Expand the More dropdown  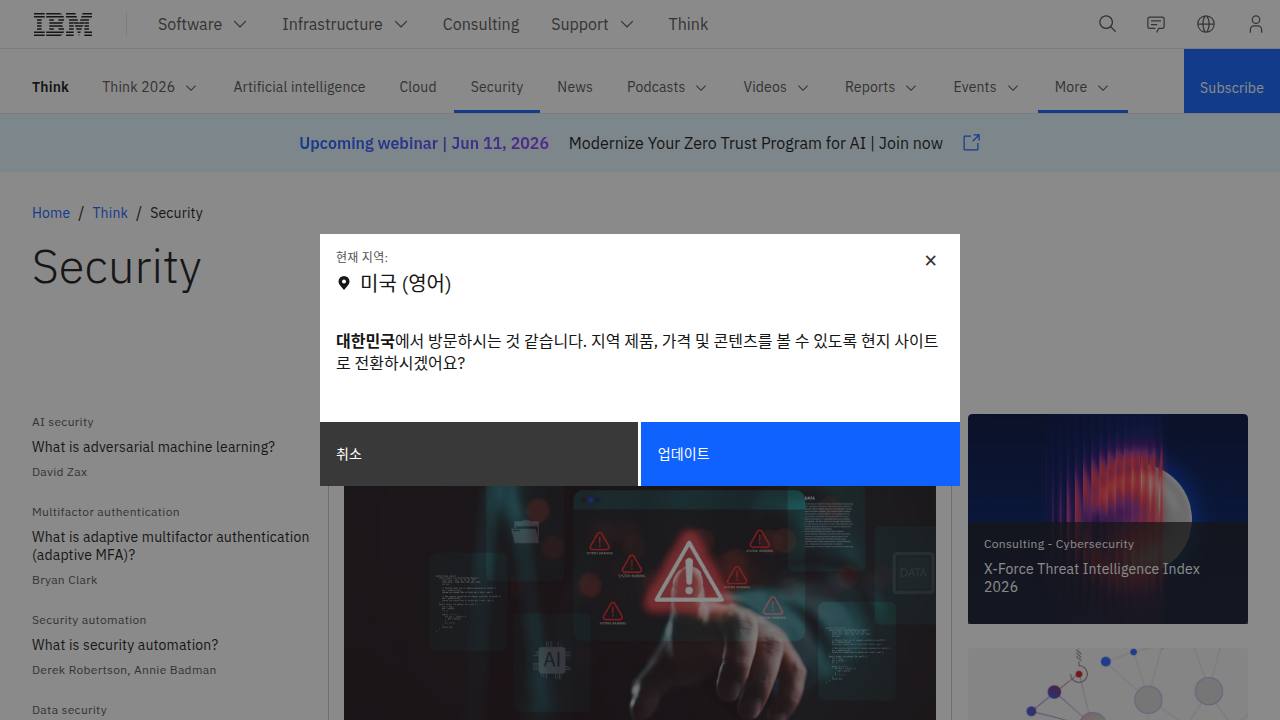click(x=1082, y=87)
